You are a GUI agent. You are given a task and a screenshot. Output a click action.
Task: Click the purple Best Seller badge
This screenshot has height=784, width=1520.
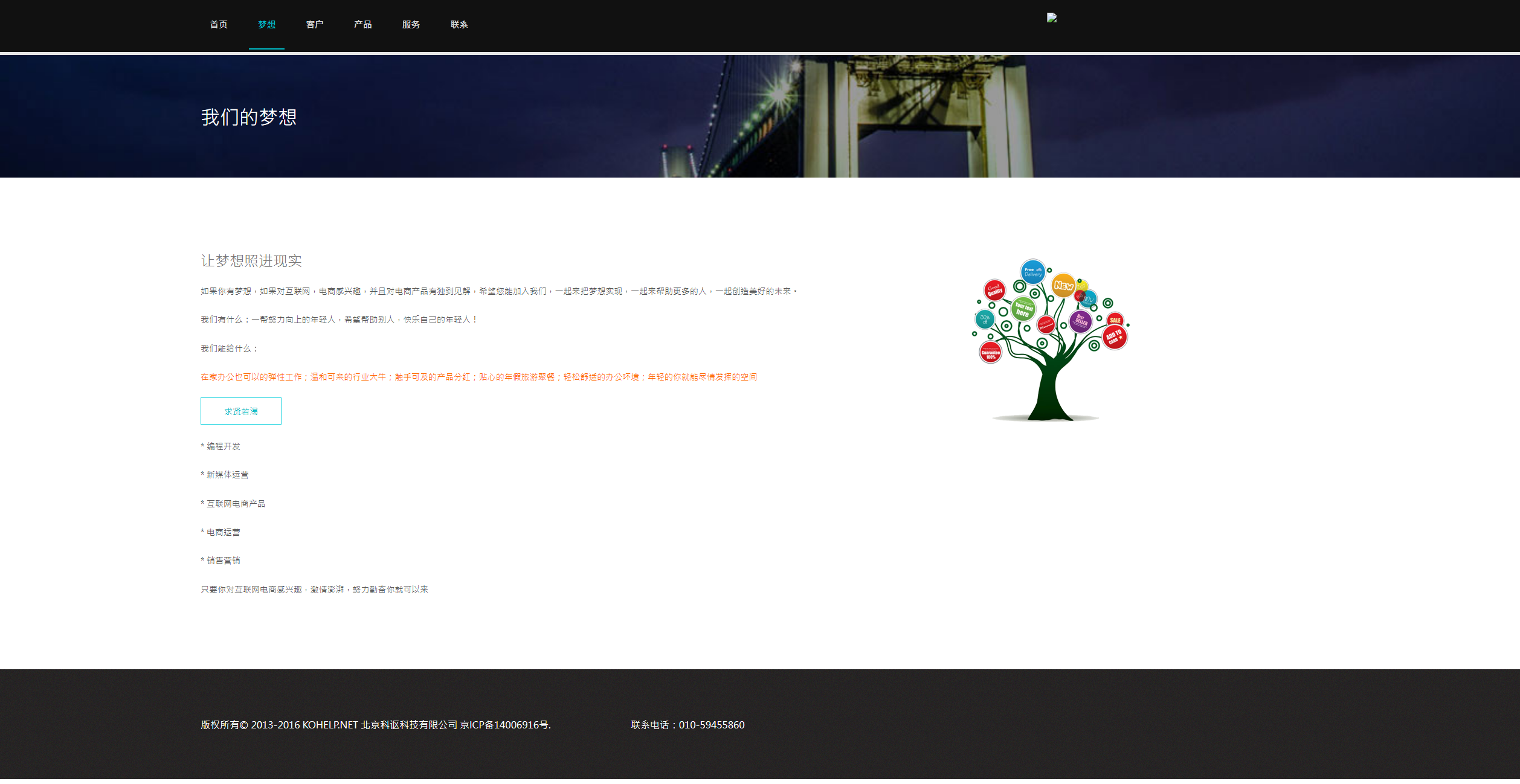coord(1081,321)
